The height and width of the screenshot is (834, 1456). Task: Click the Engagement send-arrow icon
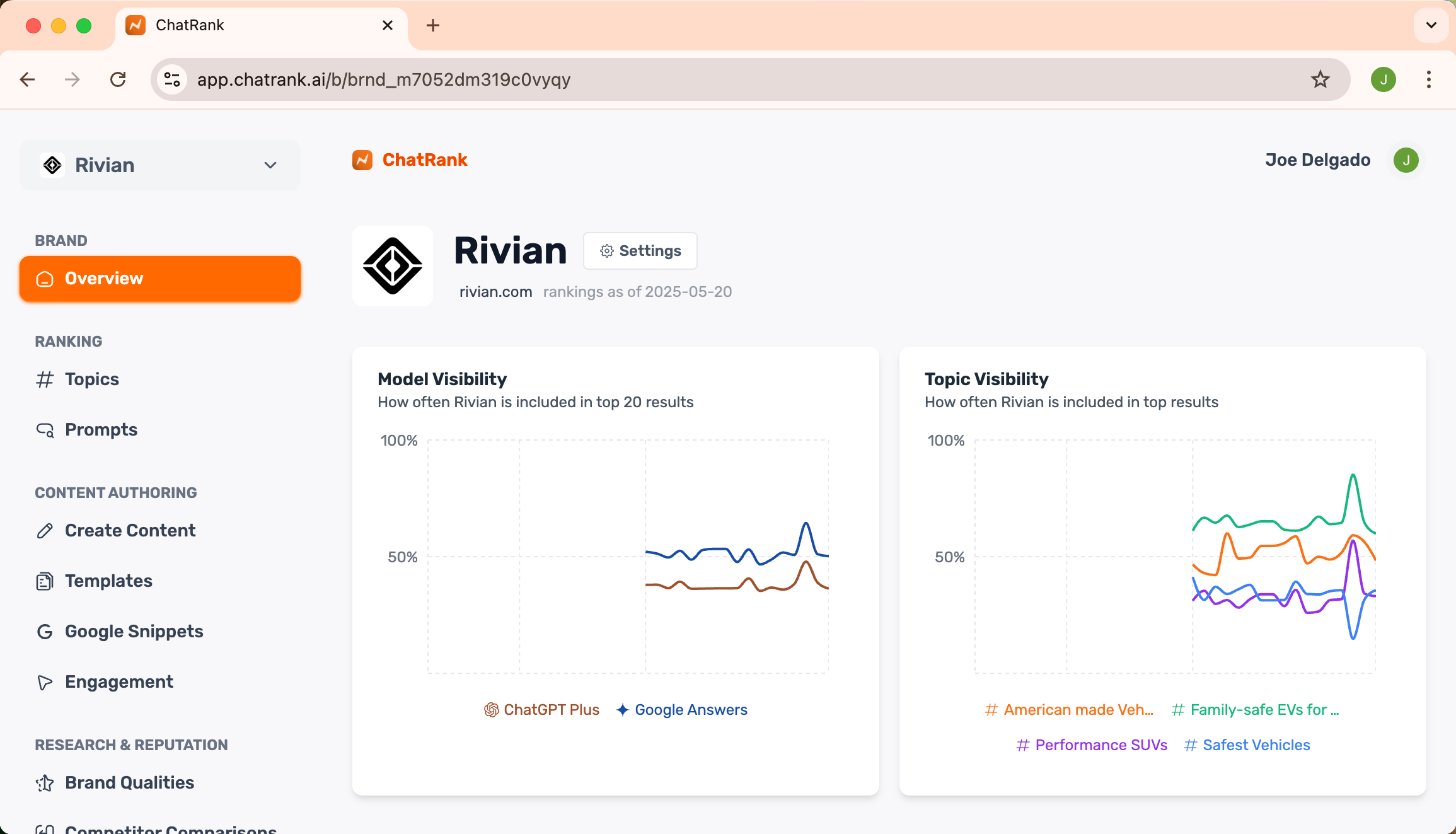point(45,682)
